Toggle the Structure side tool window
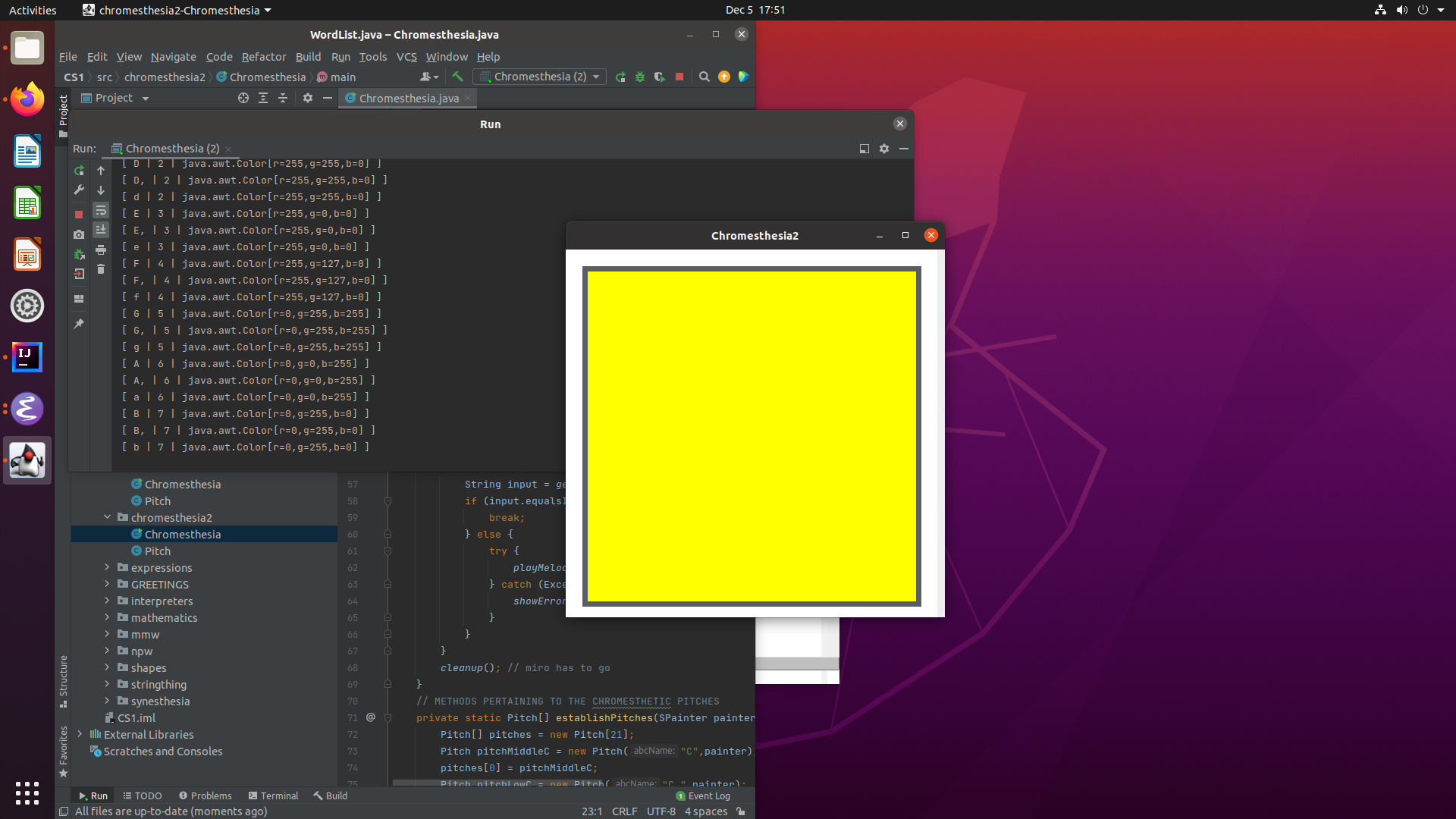This screenshot has height=819, width=1456. tap(63, 681)
